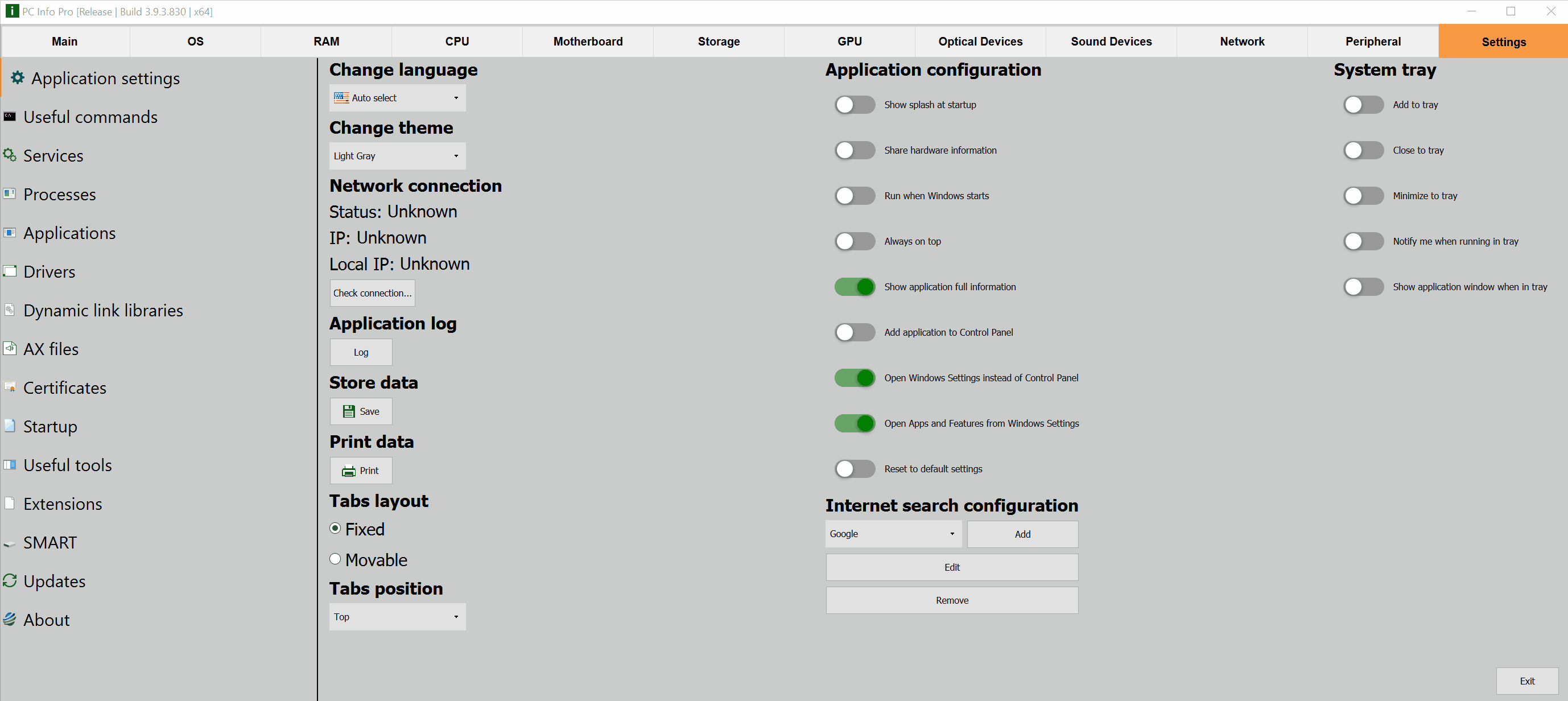The image size is (1568, 701).
Task: Open the GPU tab
Action: [x=850, y=42]
